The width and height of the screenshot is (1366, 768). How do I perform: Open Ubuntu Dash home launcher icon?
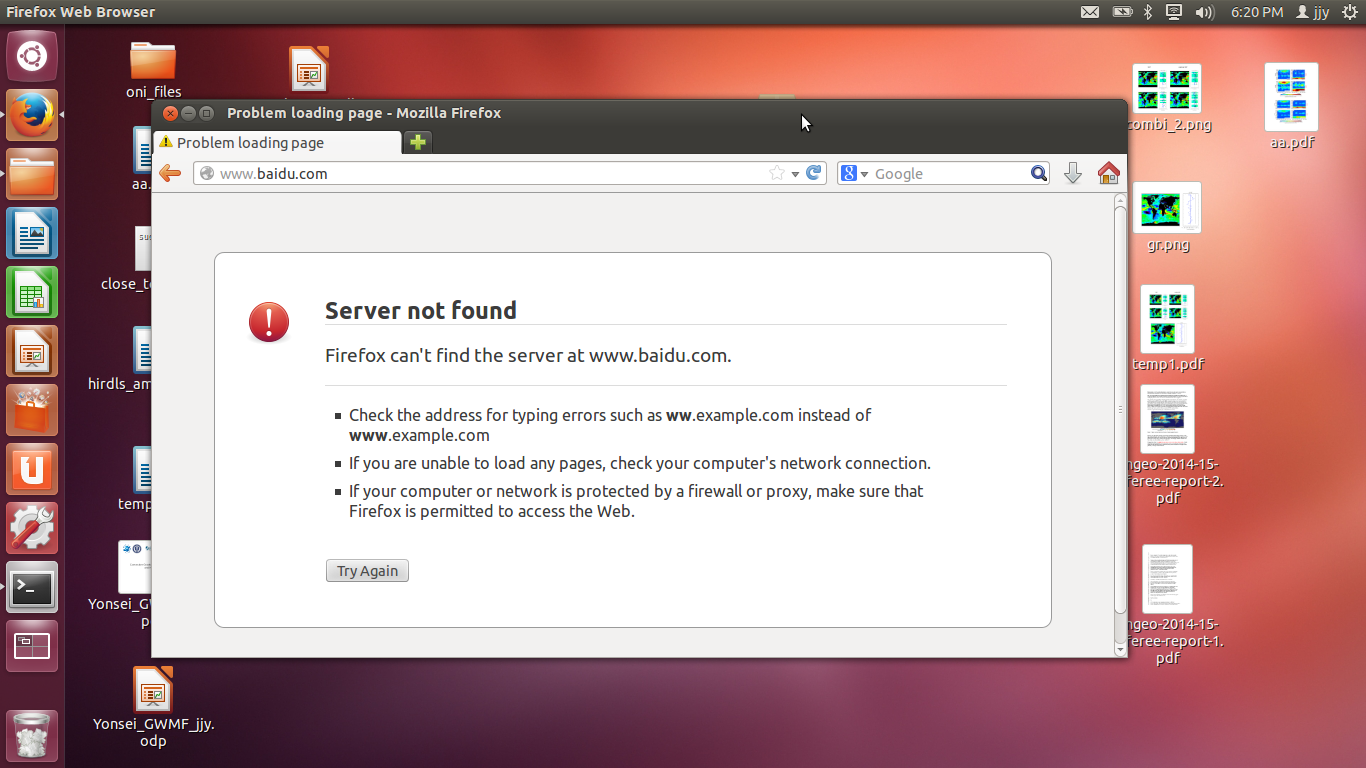click(32, 56)
